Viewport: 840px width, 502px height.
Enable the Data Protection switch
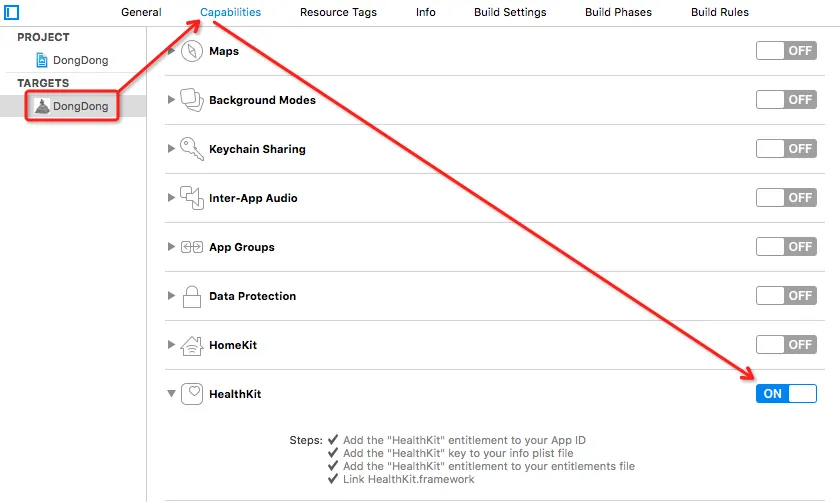pos(786,296)
